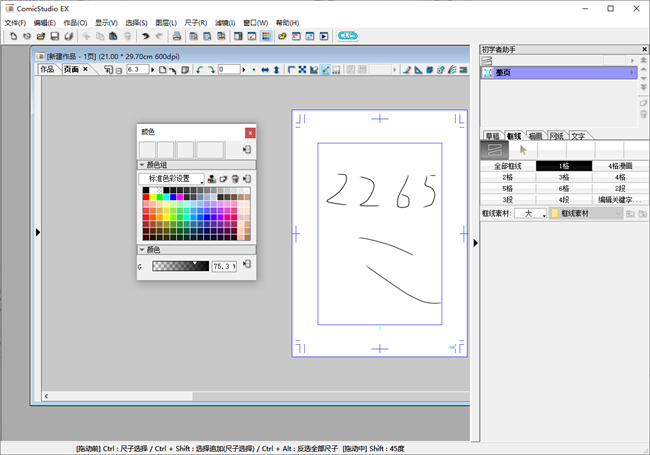This screenshot has width=650, height=455.
Task: Select the 4格漫画 frame option
Action: click(x=620, y=166)
